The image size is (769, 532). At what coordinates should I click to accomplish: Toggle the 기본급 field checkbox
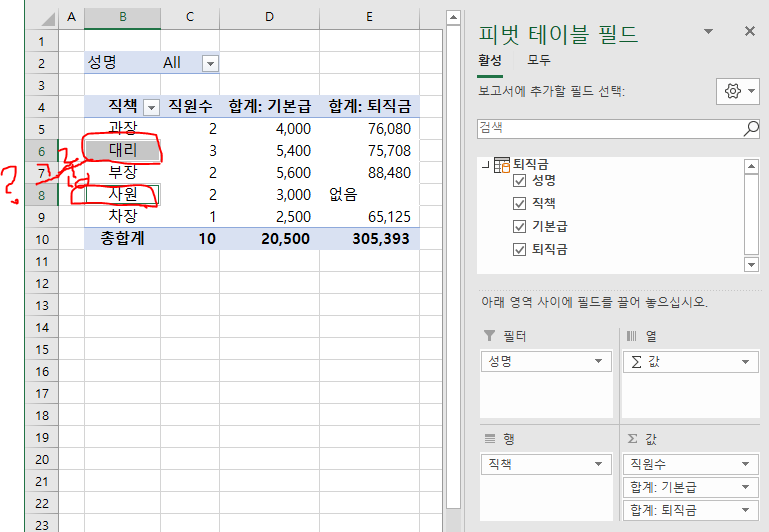tap(519, 226)
